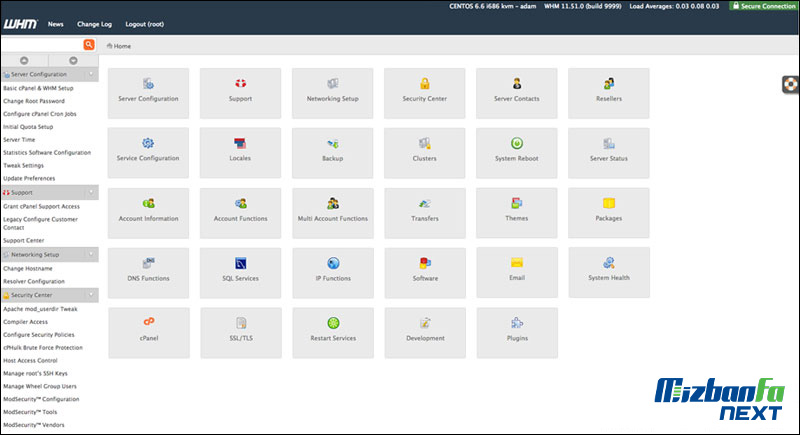
Task: Open the Change Root Password link
Action: click(x=34, y=101)
